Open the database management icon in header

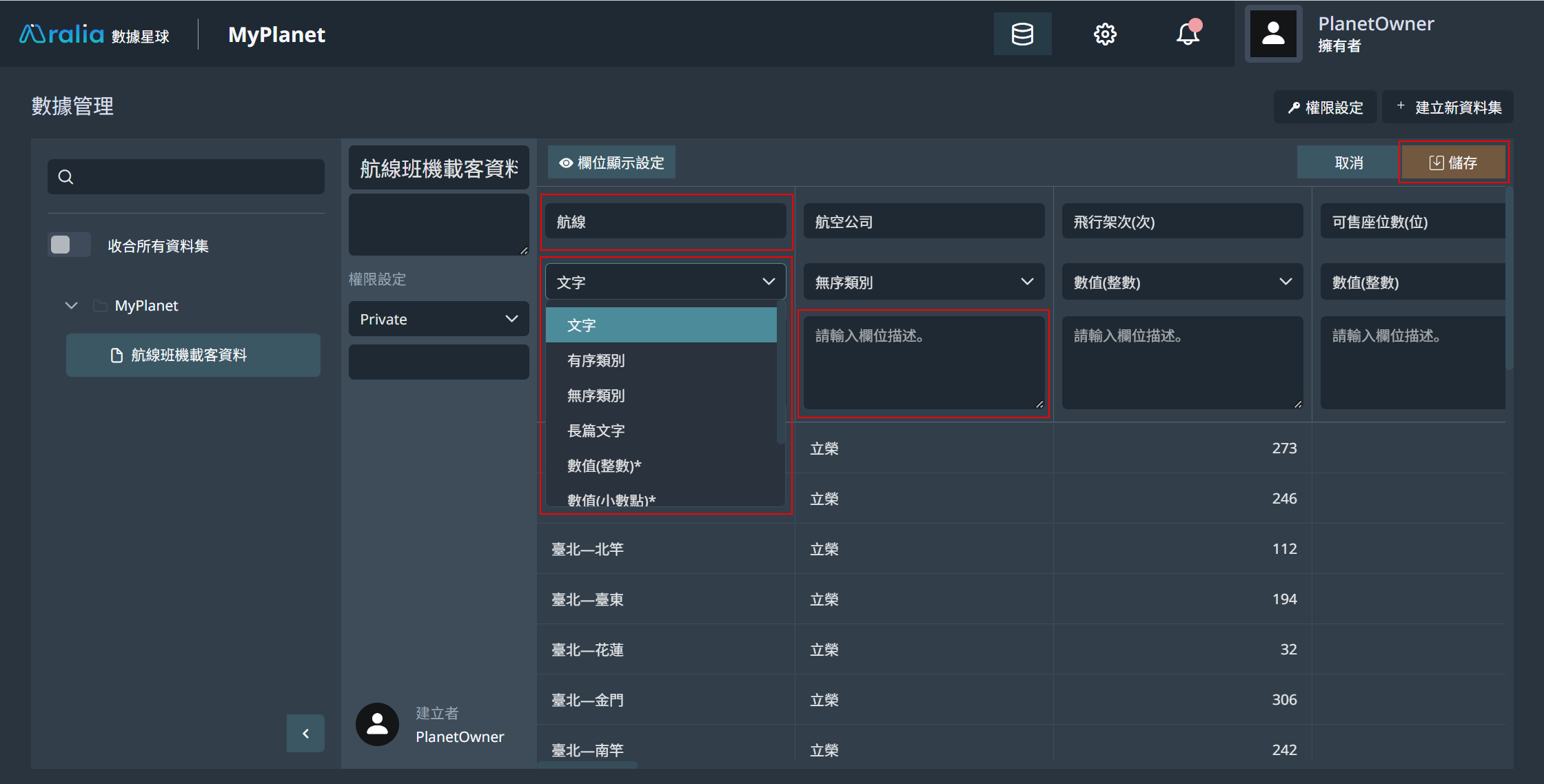click(x=1022, y=34)
